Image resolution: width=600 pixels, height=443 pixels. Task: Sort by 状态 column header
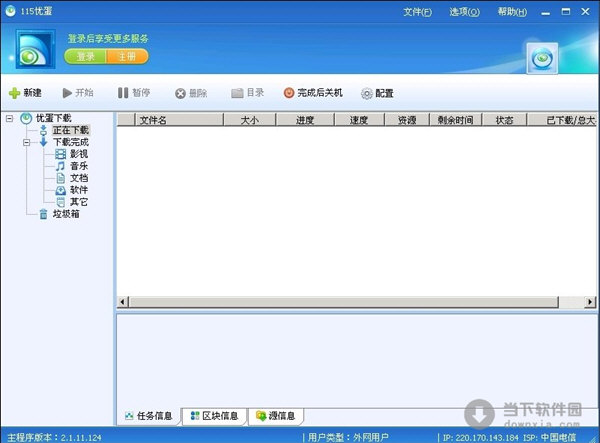coord(504,120)
